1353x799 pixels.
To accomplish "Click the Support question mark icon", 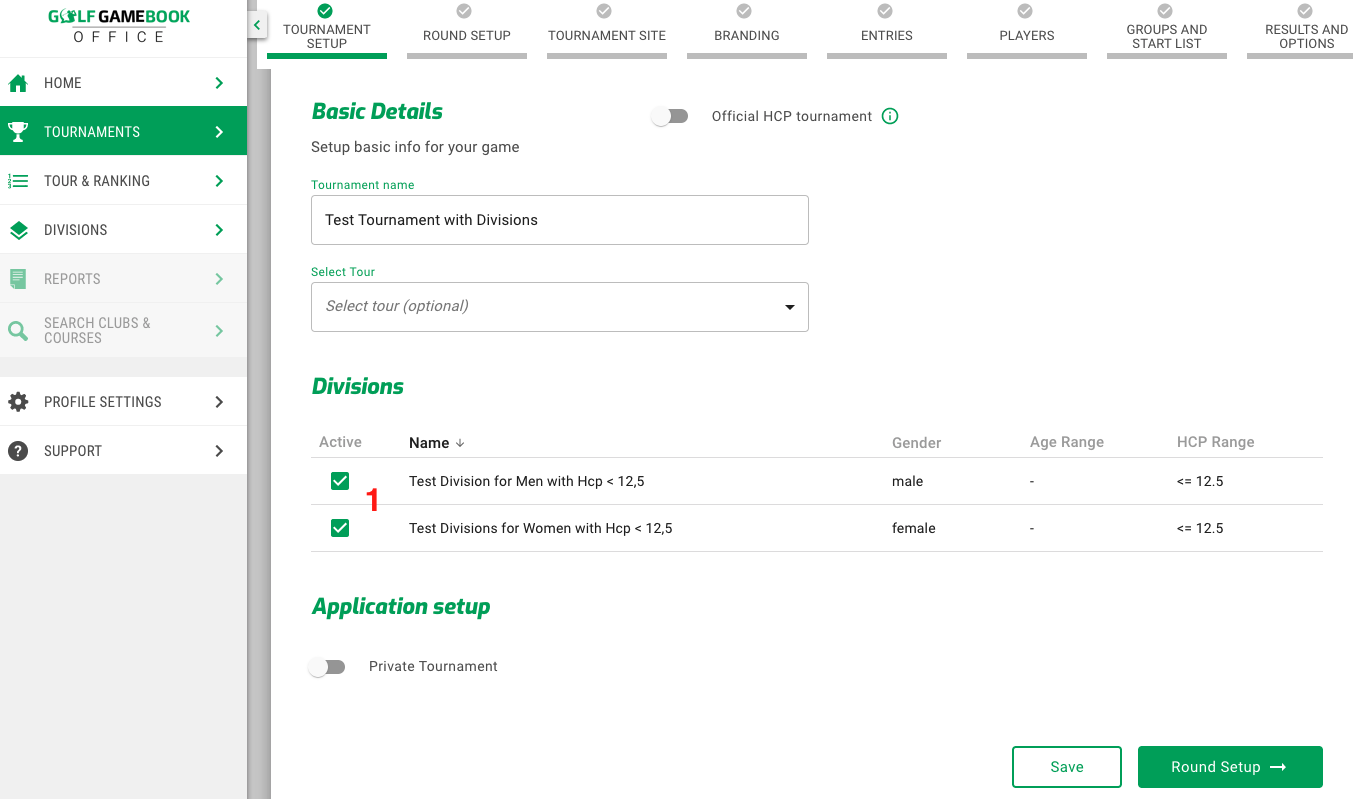I will (18, 450).
